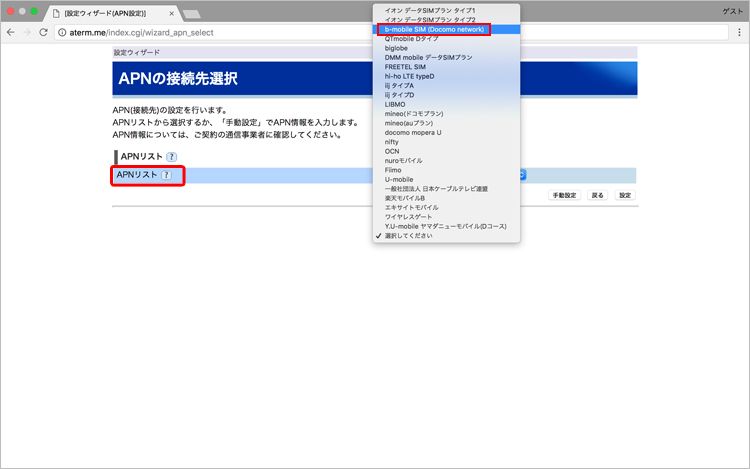Viewport: 750px width, 469px height.
Task: Select the checked 選択してください option
Action: tap(446, 236)
